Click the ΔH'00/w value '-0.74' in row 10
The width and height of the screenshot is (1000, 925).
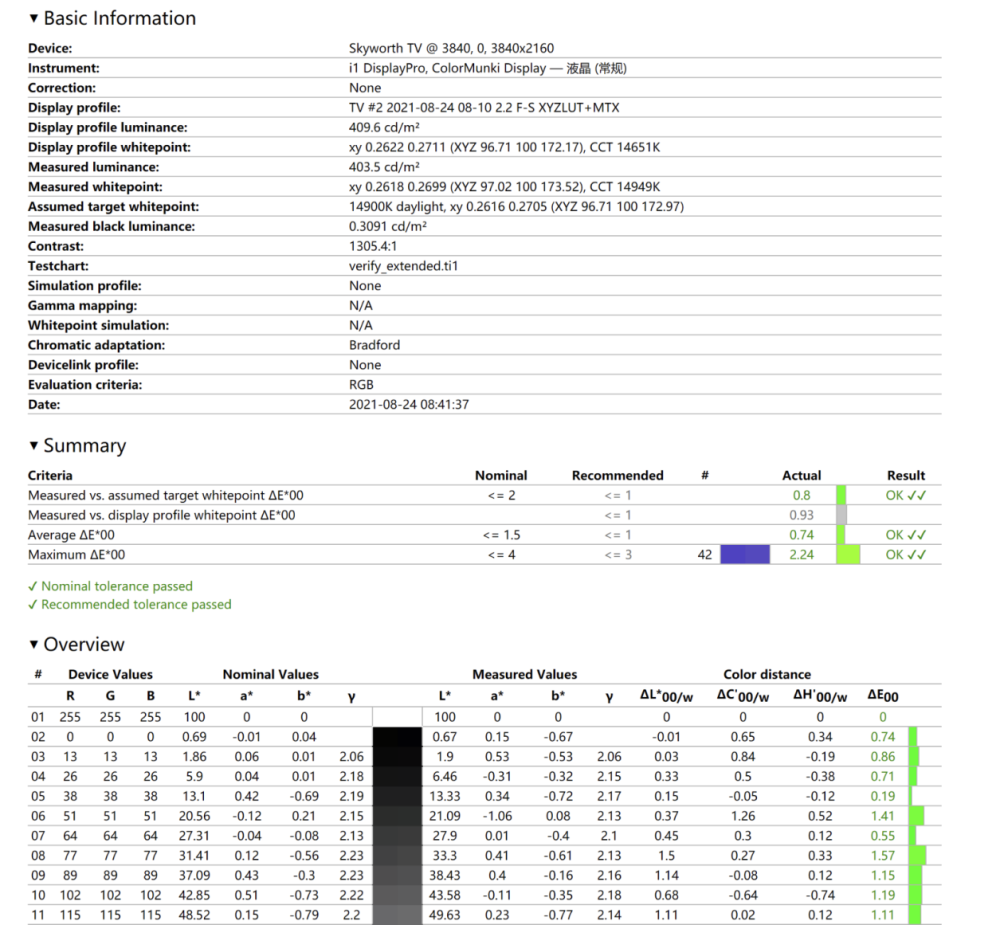[820, 895]
